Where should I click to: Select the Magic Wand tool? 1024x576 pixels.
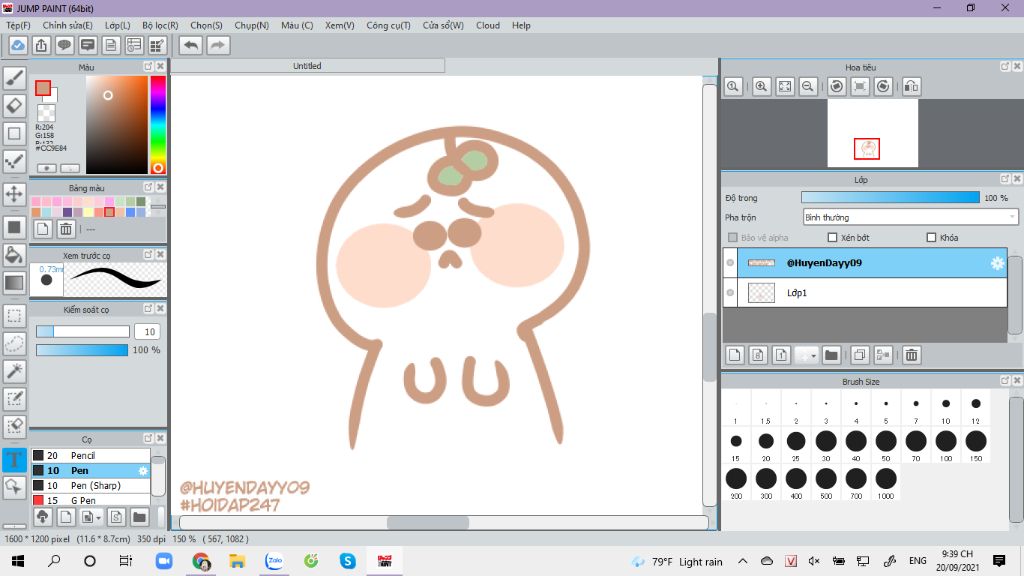pos(14,371)
